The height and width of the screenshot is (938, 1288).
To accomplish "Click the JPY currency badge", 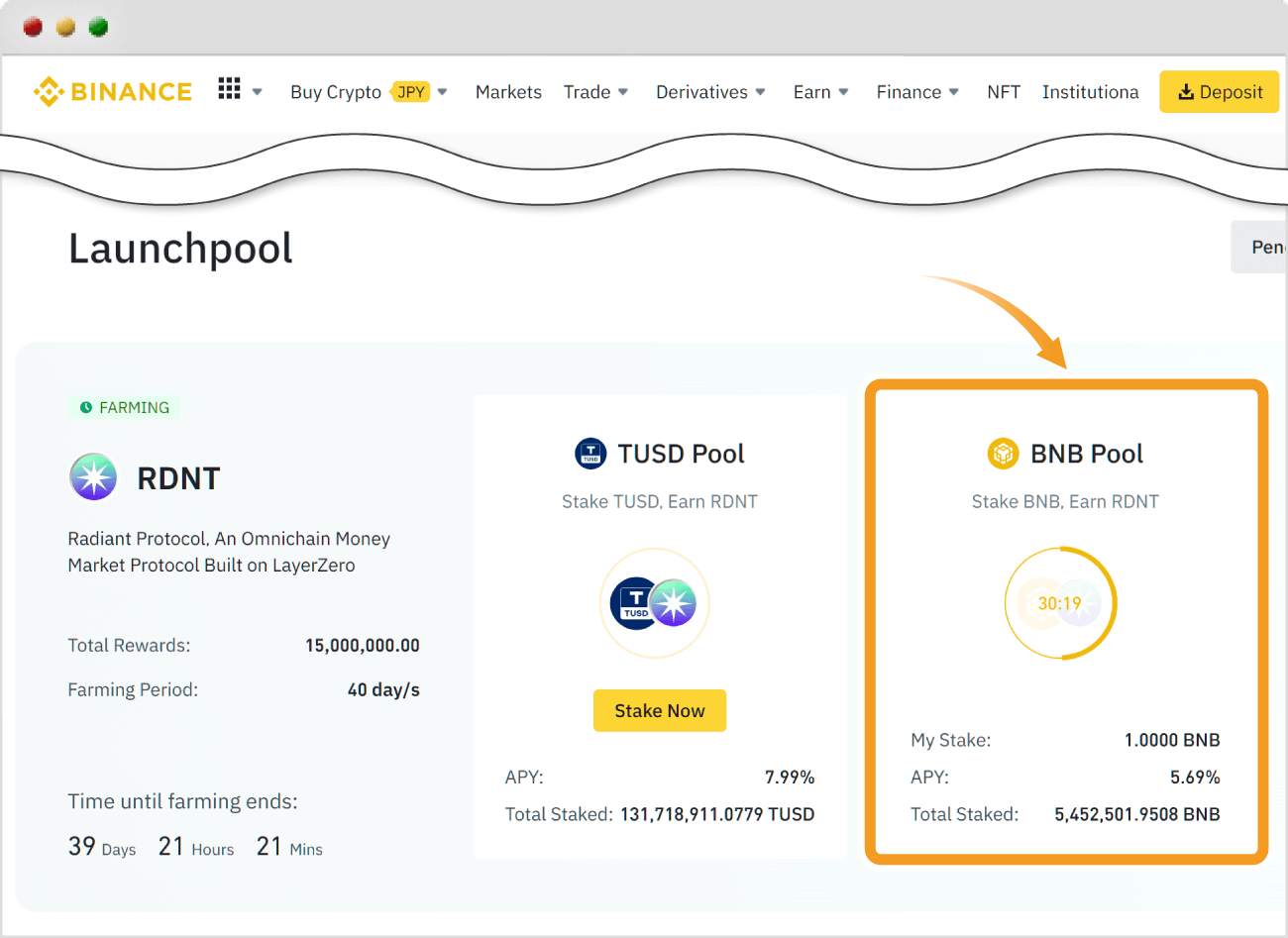I will click(411, 92).
